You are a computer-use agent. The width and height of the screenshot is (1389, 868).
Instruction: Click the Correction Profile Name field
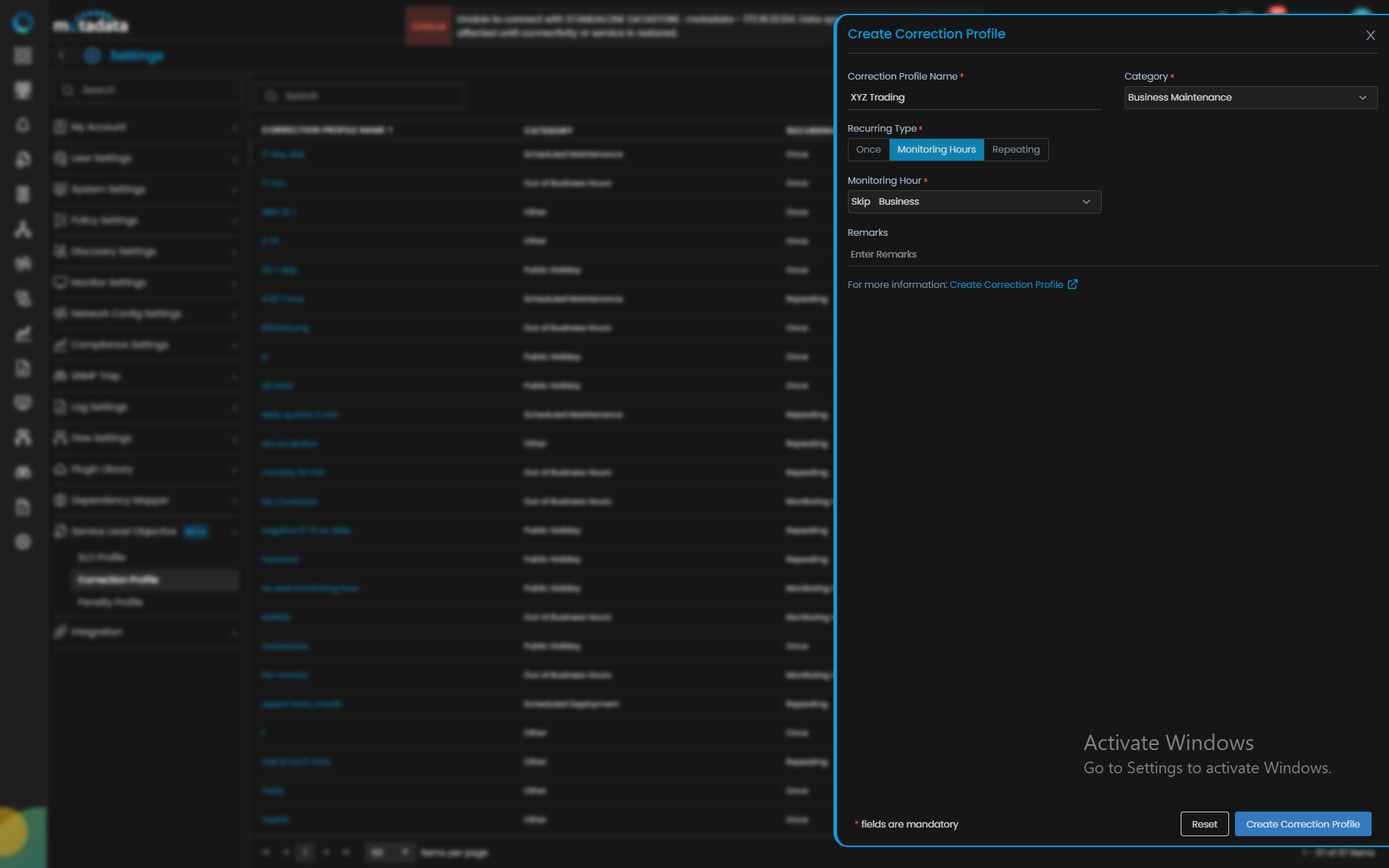tap(974, 98)
